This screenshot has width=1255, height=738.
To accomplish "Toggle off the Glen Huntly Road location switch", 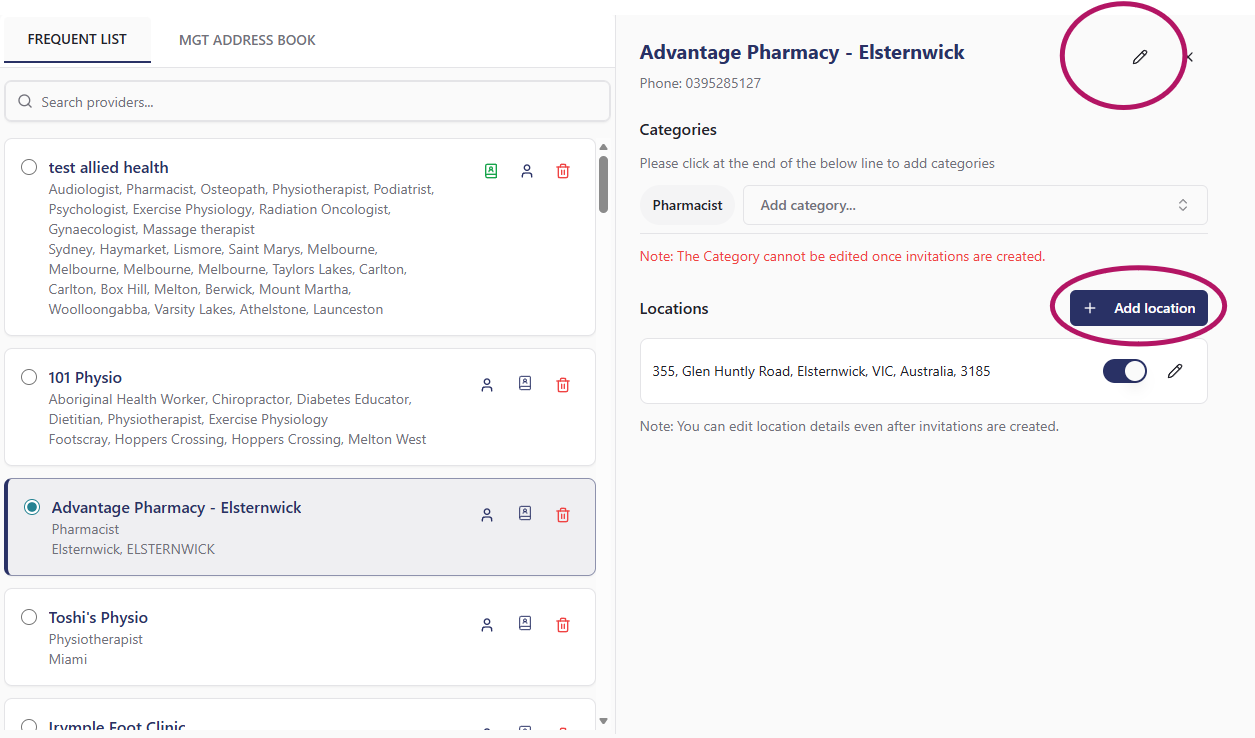I will (x=1124, y=371).
